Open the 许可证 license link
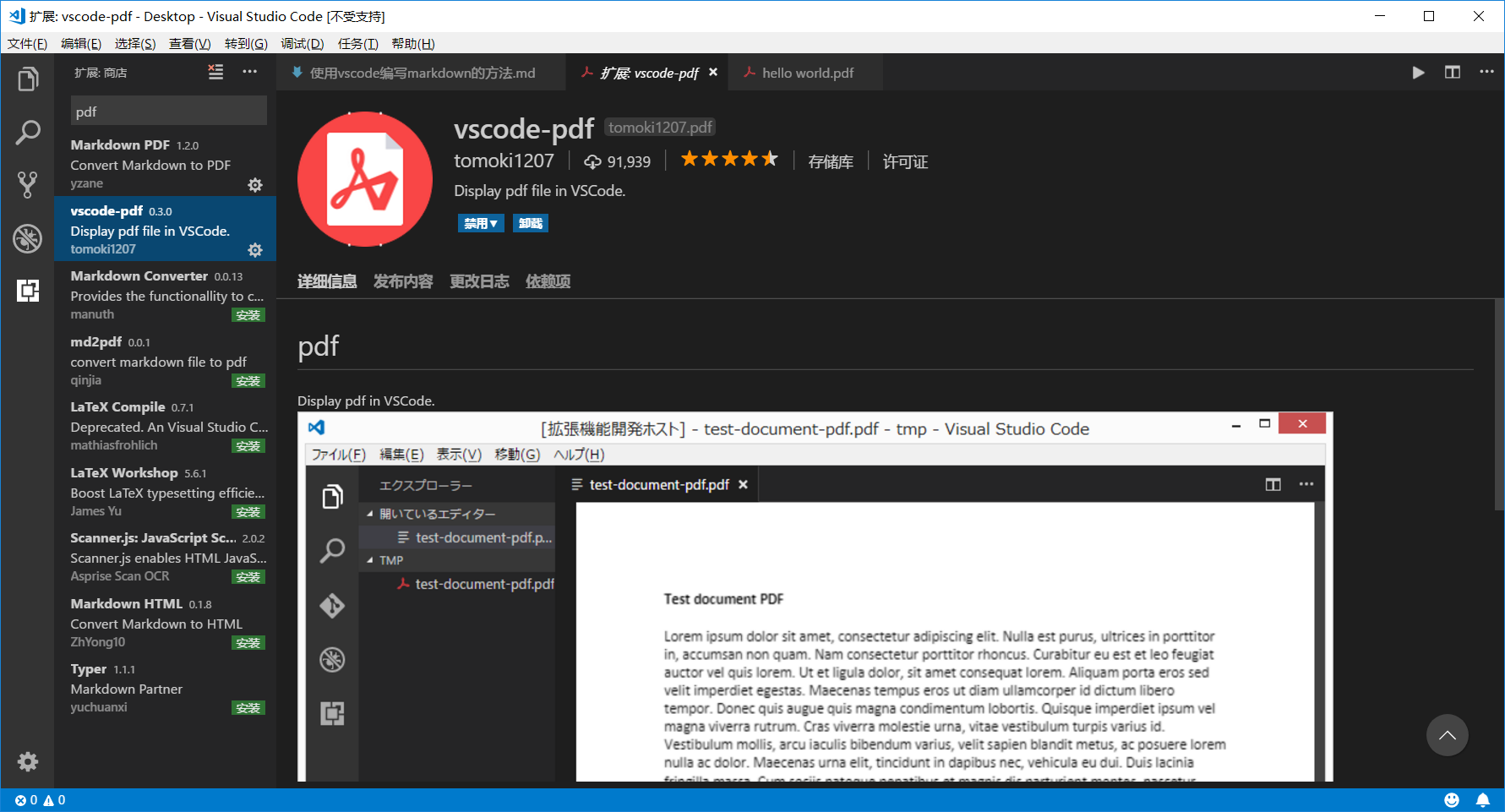 905,161
